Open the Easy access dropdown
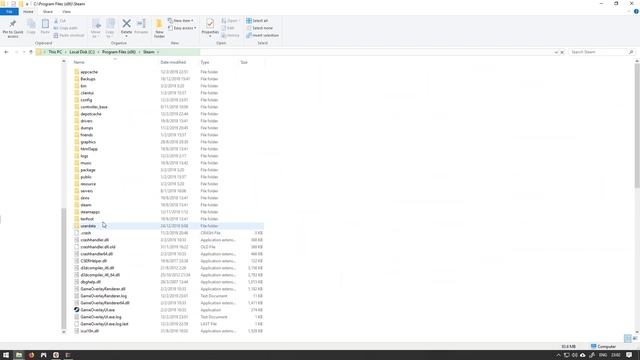This screenshot has height=360, width=640. click(x=182, y=28)
